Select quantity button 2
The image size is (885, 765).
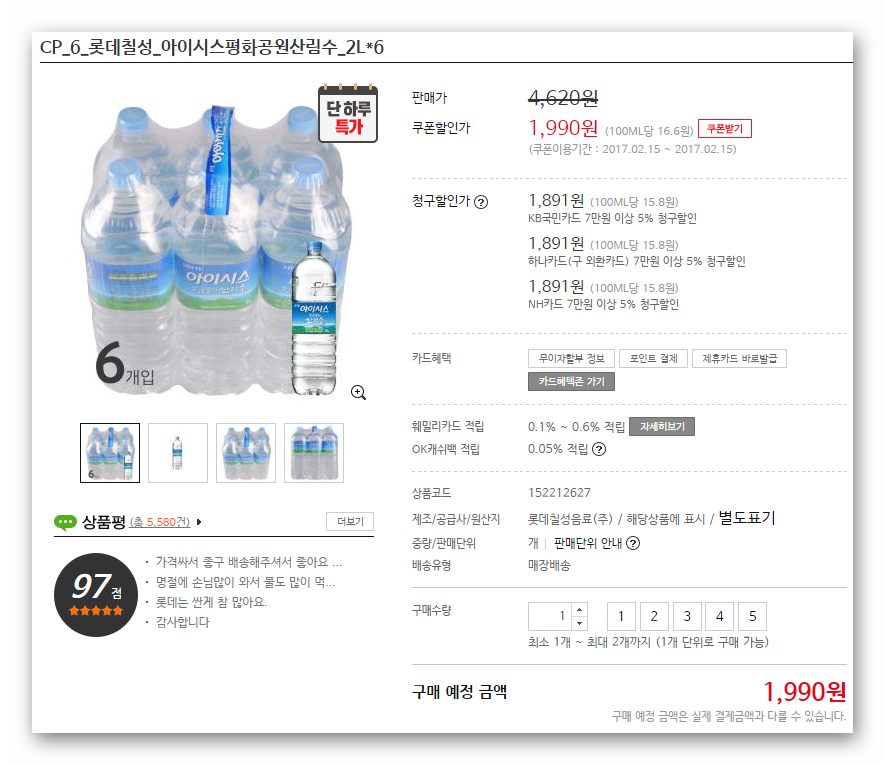click(x=654, y=617)
